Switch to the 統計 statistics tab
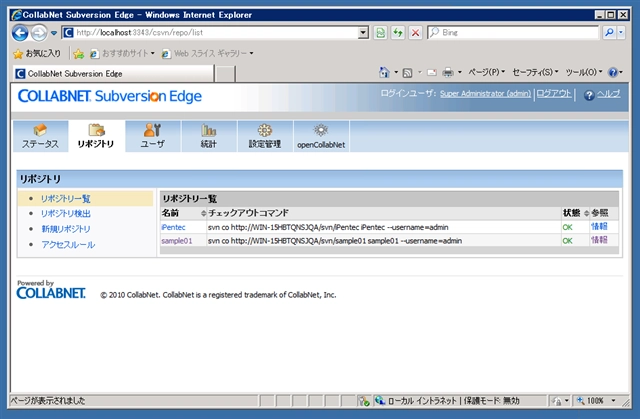This screenshot has width=640, height=419. point(209,136)
